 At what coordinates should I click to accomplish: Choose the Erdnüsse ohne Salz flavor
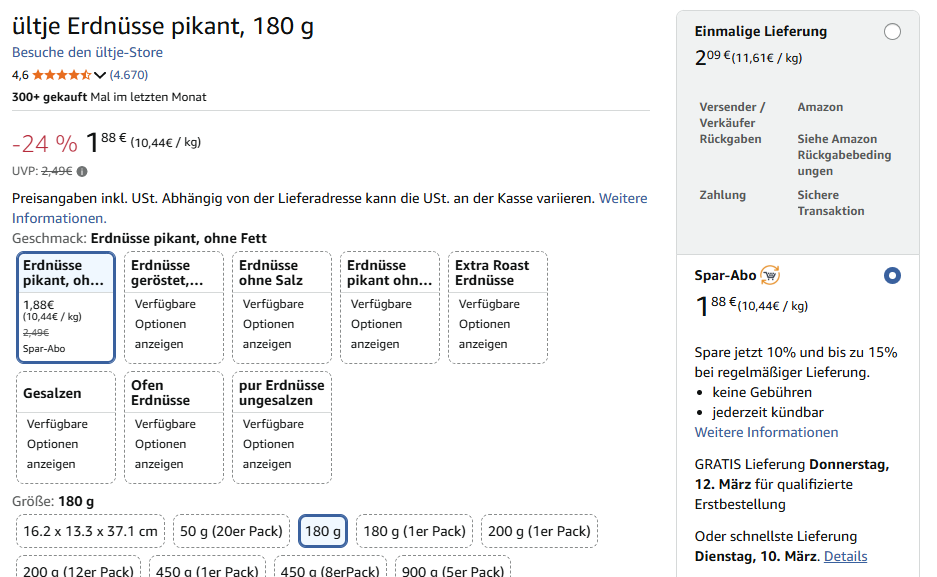(282, 307)
